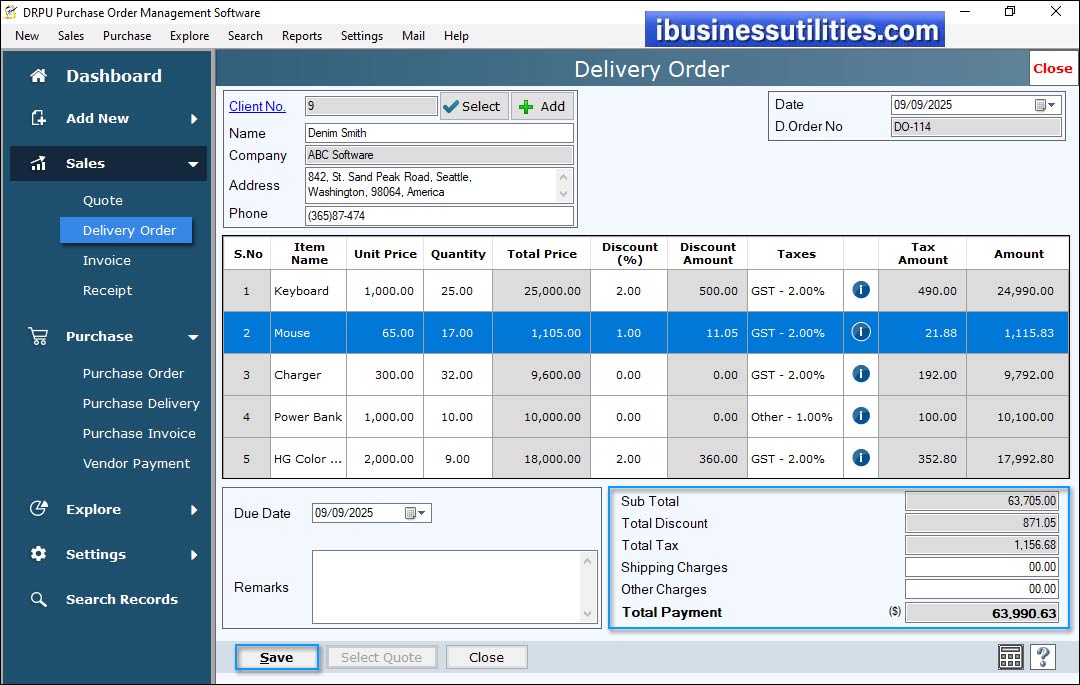The image size is (1080, 685).
Task: Click the Search Records magnifier icon
Action: pyautogui.click(x=38, y=599)
